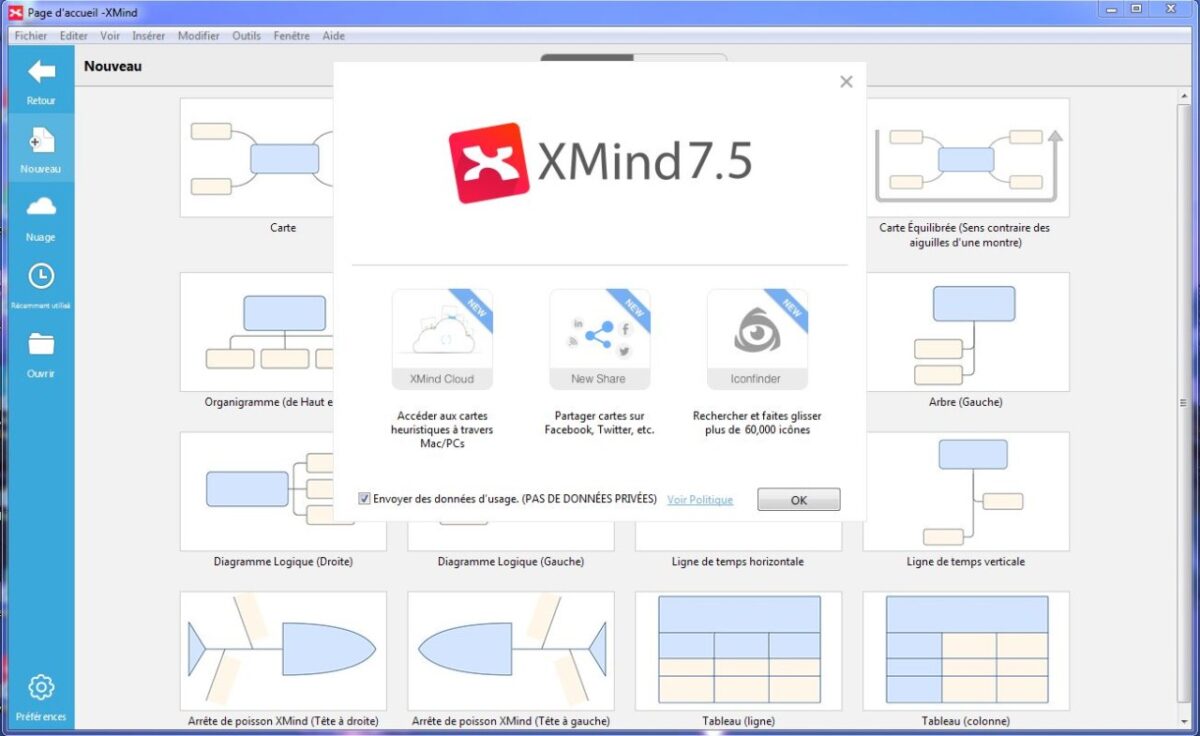Confirm the dialog with OK

(798, 499)
